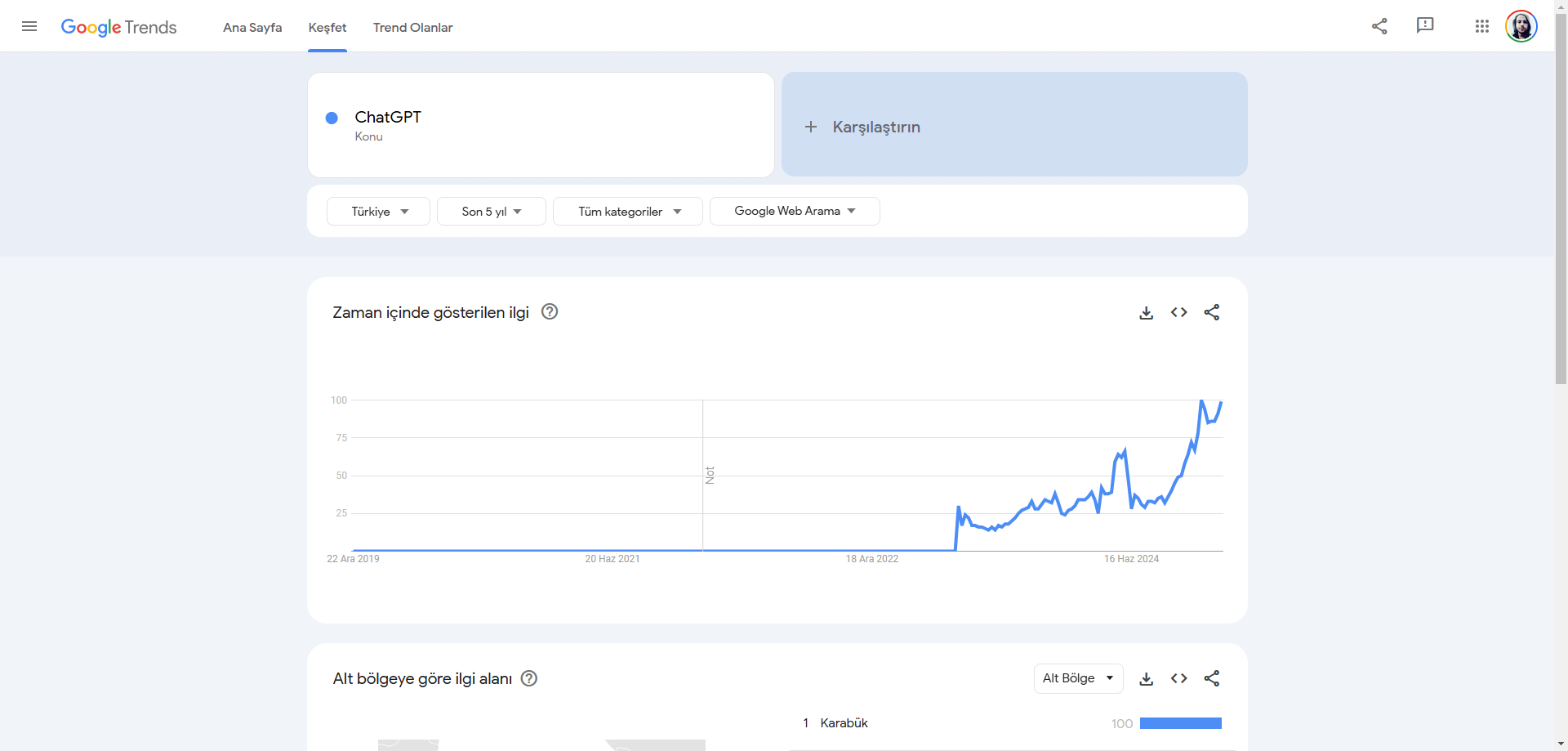Expand the Türkiye country dropdown
This screenshot has height=751, width=1568.
(x=378, y=211)
